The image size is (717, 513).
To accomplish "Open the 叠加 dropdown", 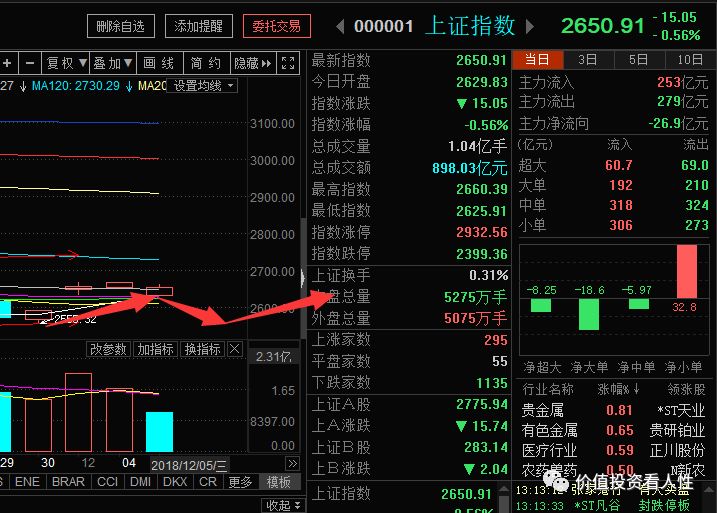I will click(x=113, y=63).
